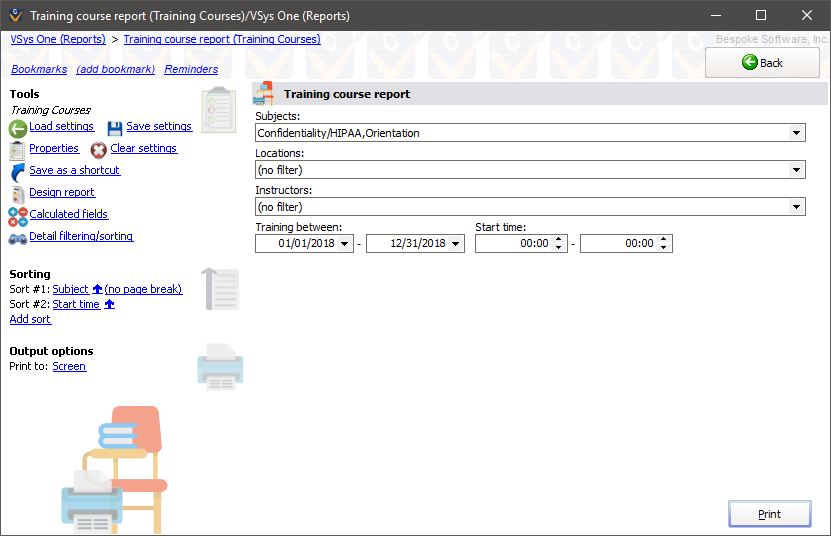Click Training course report breadcrumb link
831x536 pixels.
pos(222,39)
